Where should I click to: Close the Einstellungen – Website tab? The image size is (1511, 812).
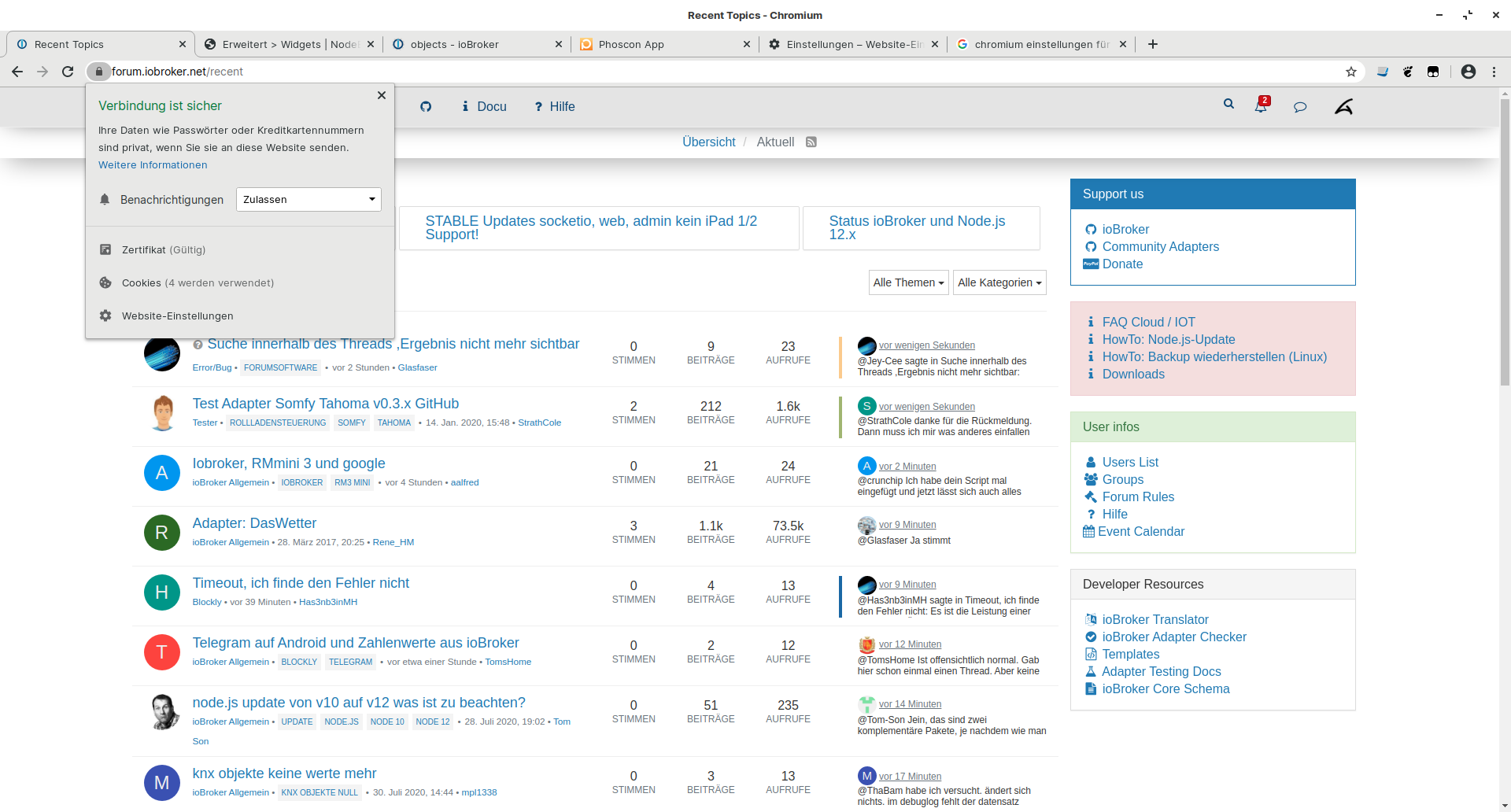click(935, 44)
